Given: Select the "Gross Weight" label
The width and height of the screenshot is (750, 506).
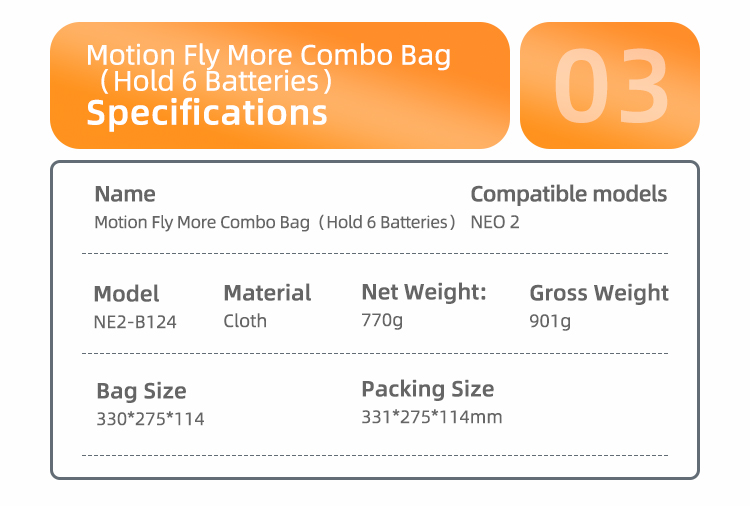Looking at the screenshot, I should [599, 293].
